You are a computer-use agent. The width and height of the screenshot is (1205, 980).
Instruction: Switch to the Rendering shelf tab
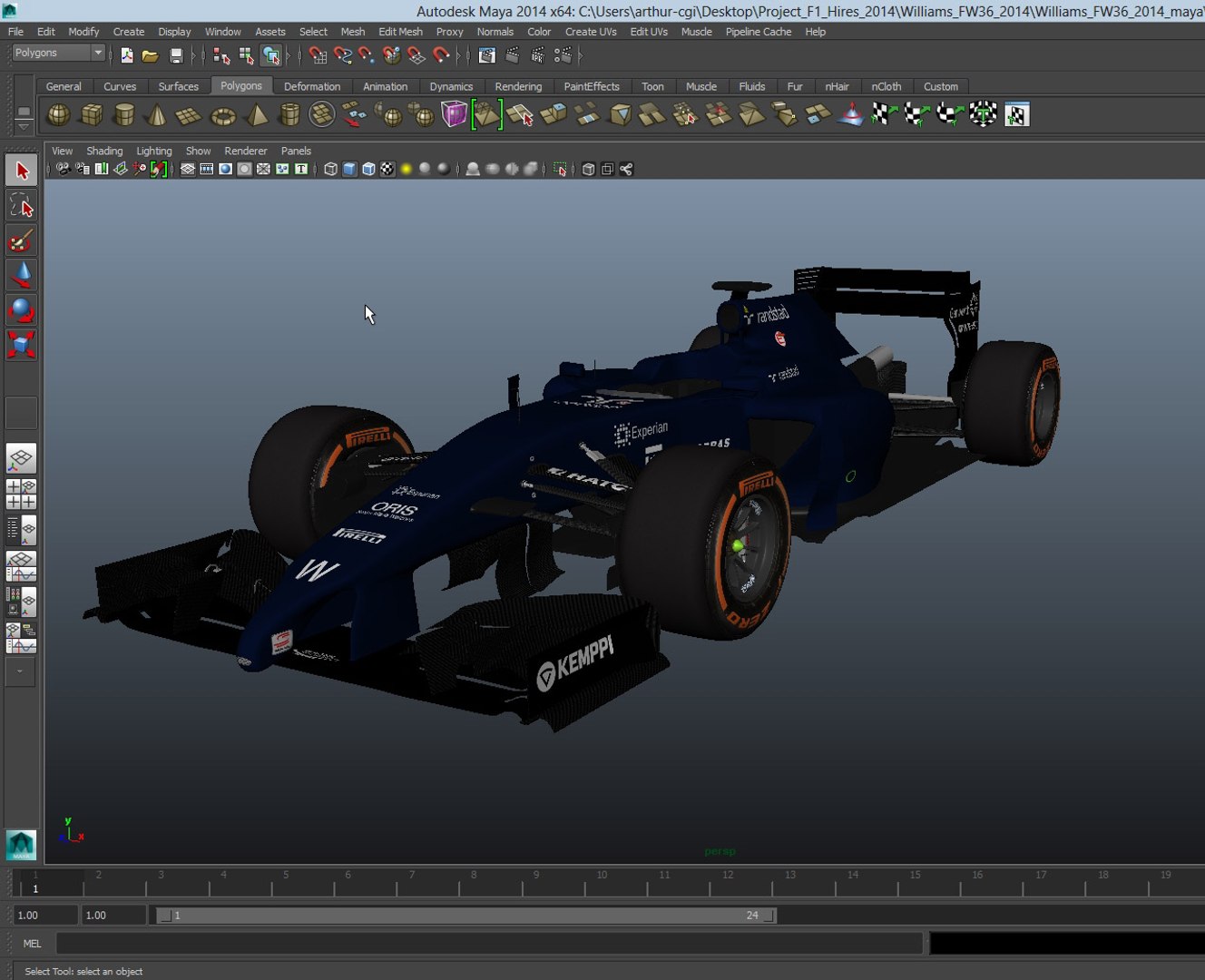[518, 86]
